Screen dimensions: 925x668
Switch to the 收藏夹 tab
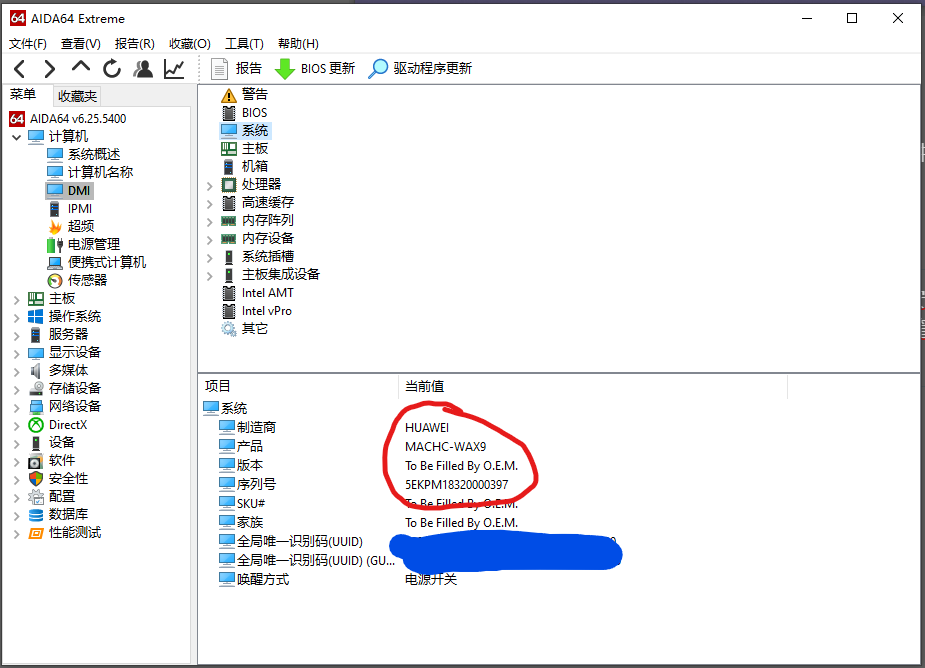pos(77,96)
